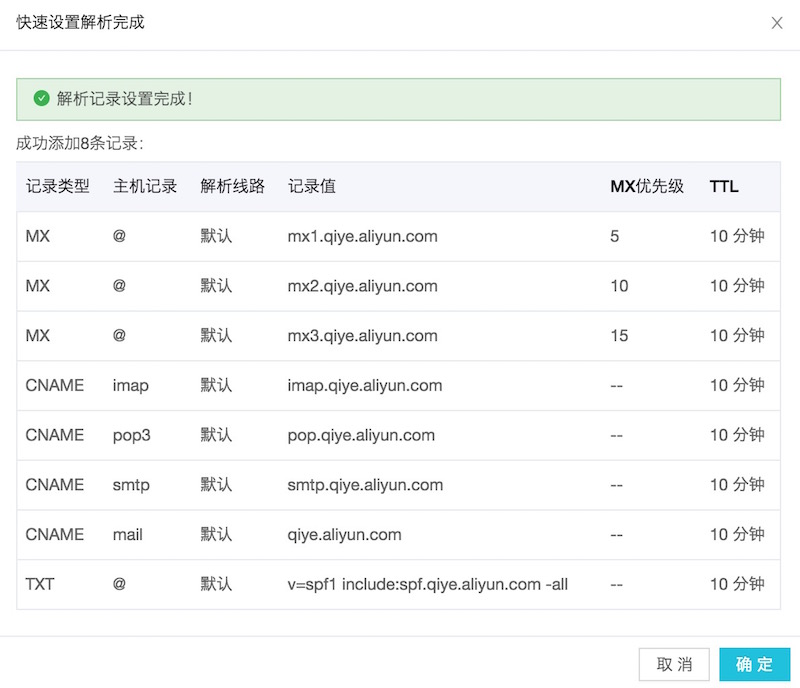Select the mx3.qiye.aliyun.com record value
The image size is (800, 688).
pyautogui.click(x=365, y=336)
